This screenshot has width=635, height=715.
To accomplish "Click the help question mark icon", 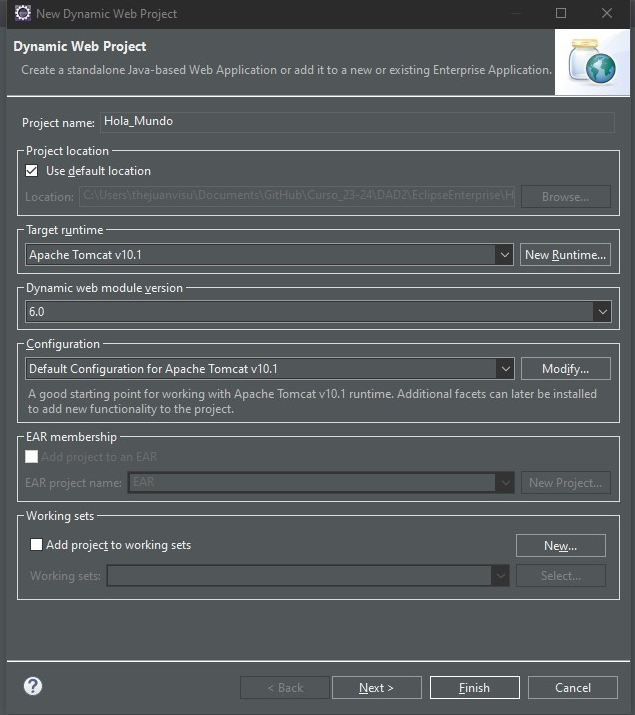I will click(33, 686).
